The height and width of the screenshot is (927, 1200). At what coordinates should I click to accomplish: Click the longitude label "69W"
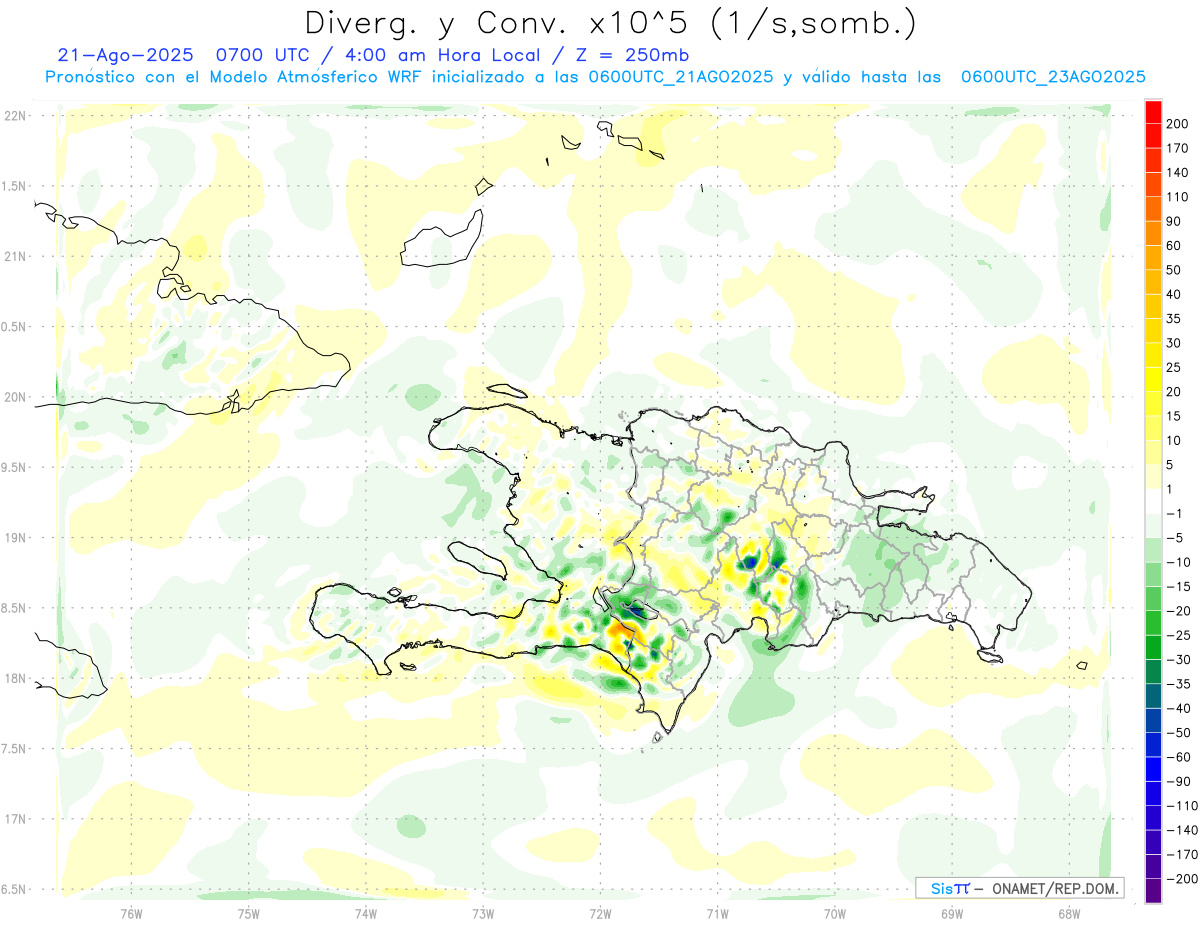pyautogui.click(x=952, y=913)
